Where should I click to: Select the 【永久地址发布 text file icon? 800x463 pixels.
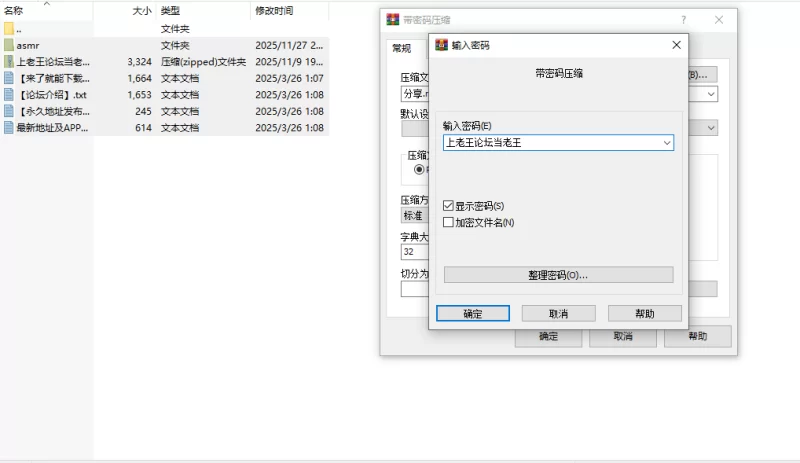(x=9, y=111)
